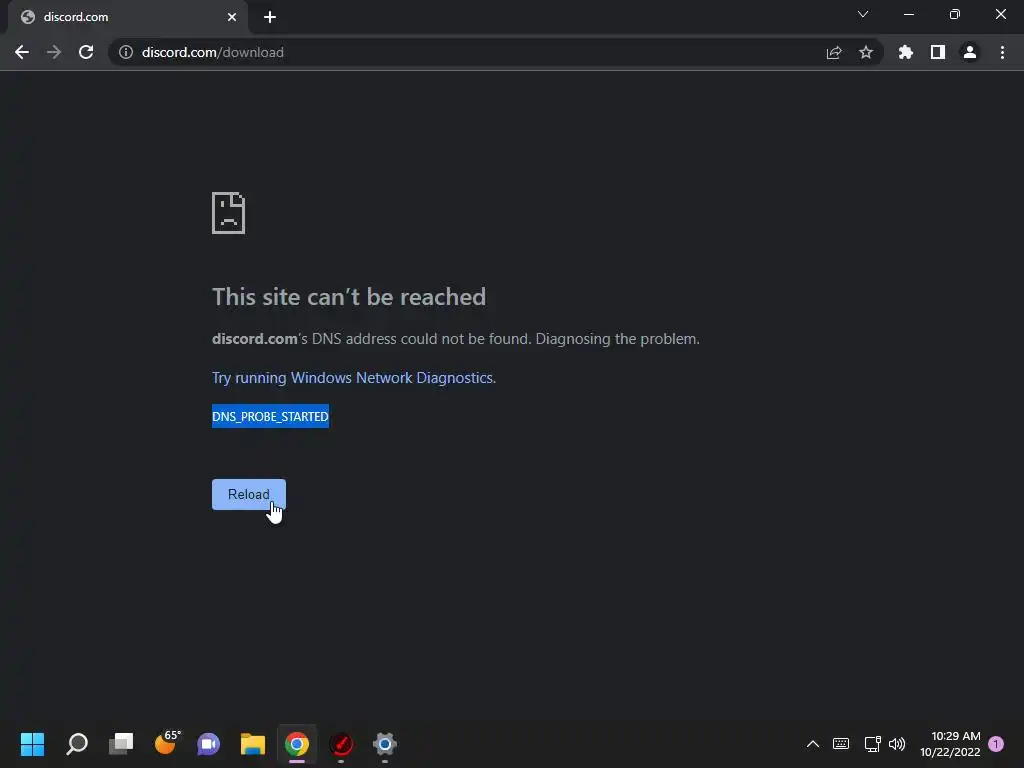The width and height of the screenshot is (1024, 768).
Task: Launch Teams Chat from taskbar
Action: (x=209, y=744)
